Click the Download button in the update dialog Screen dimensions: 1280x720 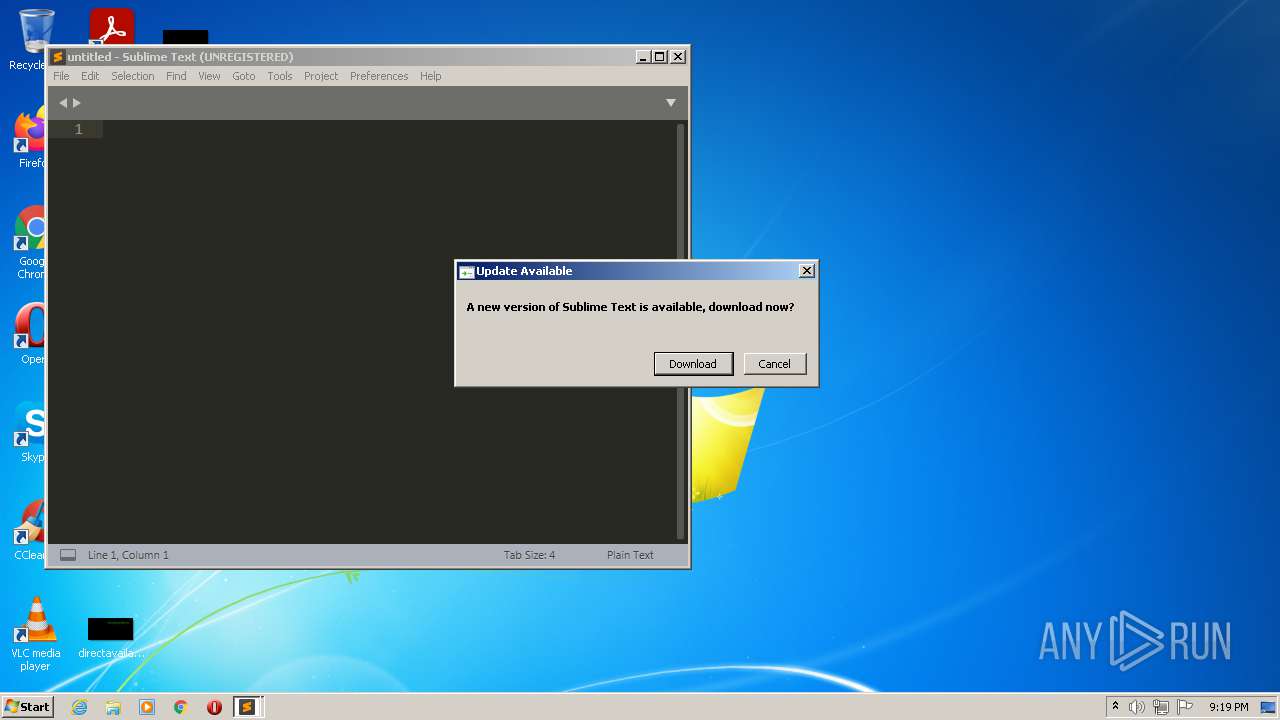click(693, 364)
